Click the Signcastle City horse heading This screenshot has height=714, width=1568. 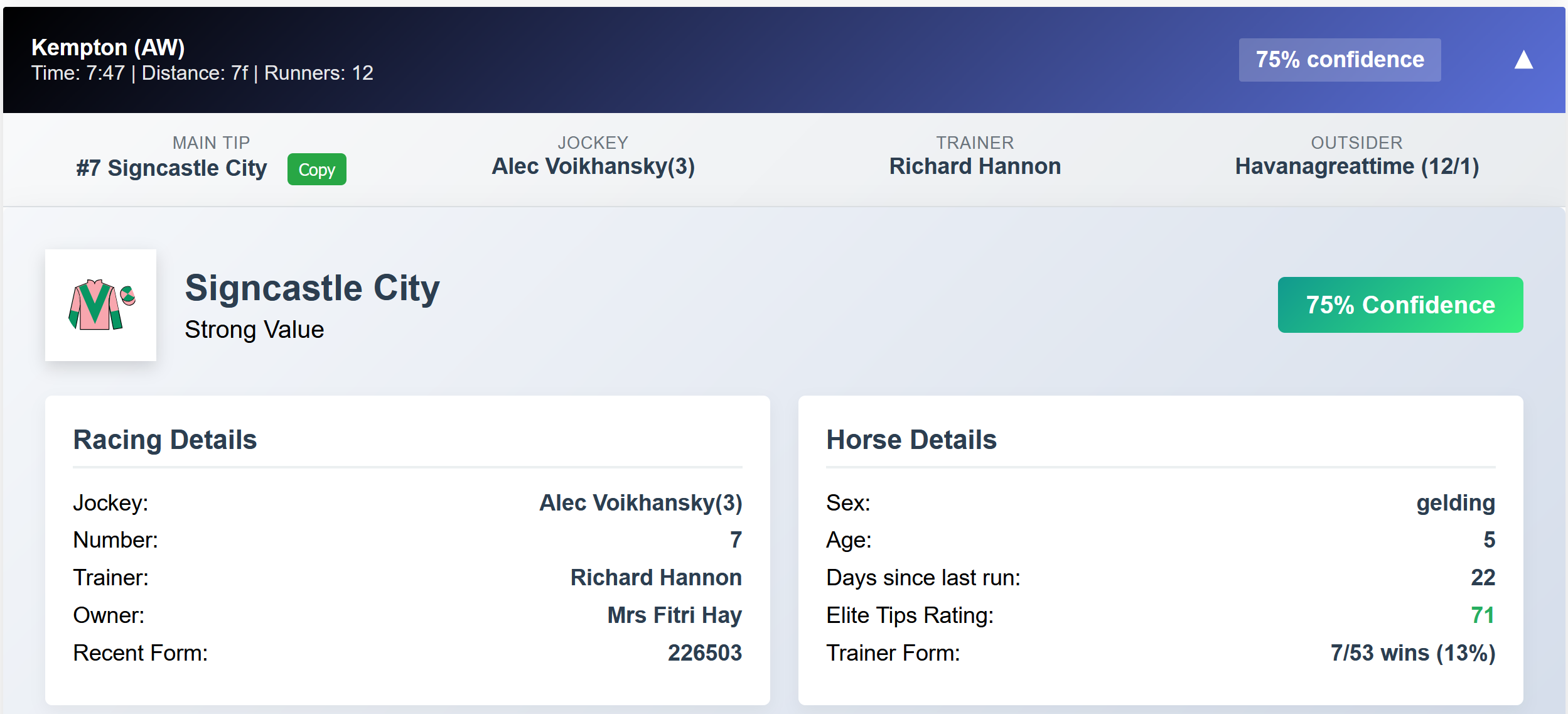[313, 288]
